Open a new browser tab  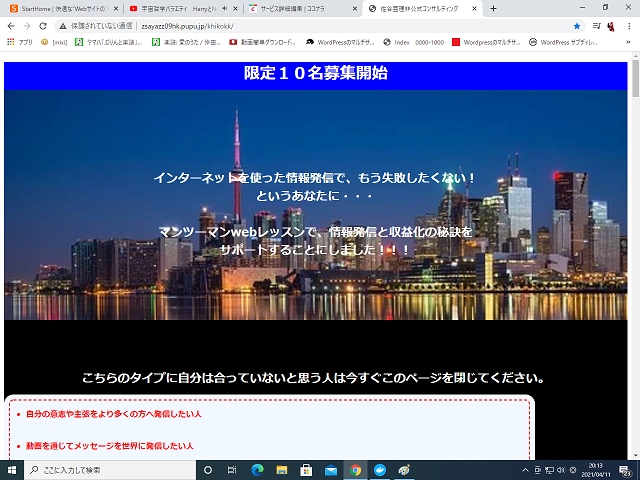493,8
